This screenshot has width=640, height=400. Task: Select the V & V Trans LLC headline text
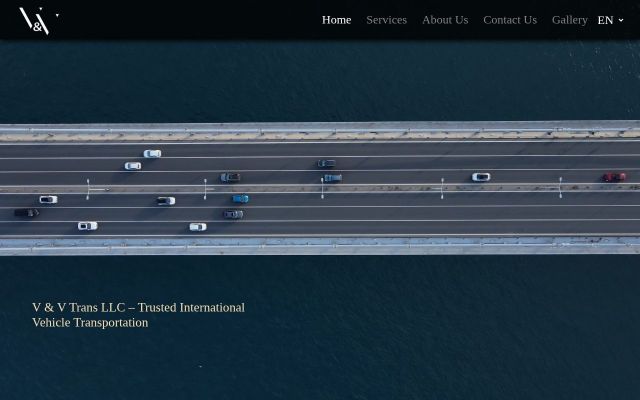tap(138, 315)
